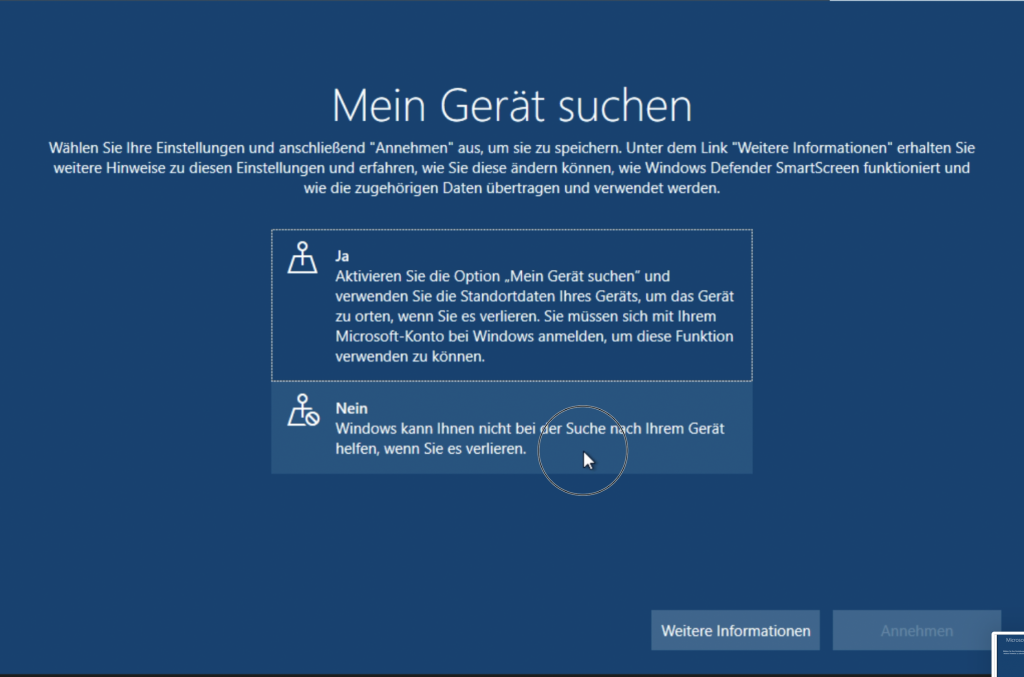Click the bold "Nein" label
Screen dimensions: 1024x677
click(x=351, y=409)
